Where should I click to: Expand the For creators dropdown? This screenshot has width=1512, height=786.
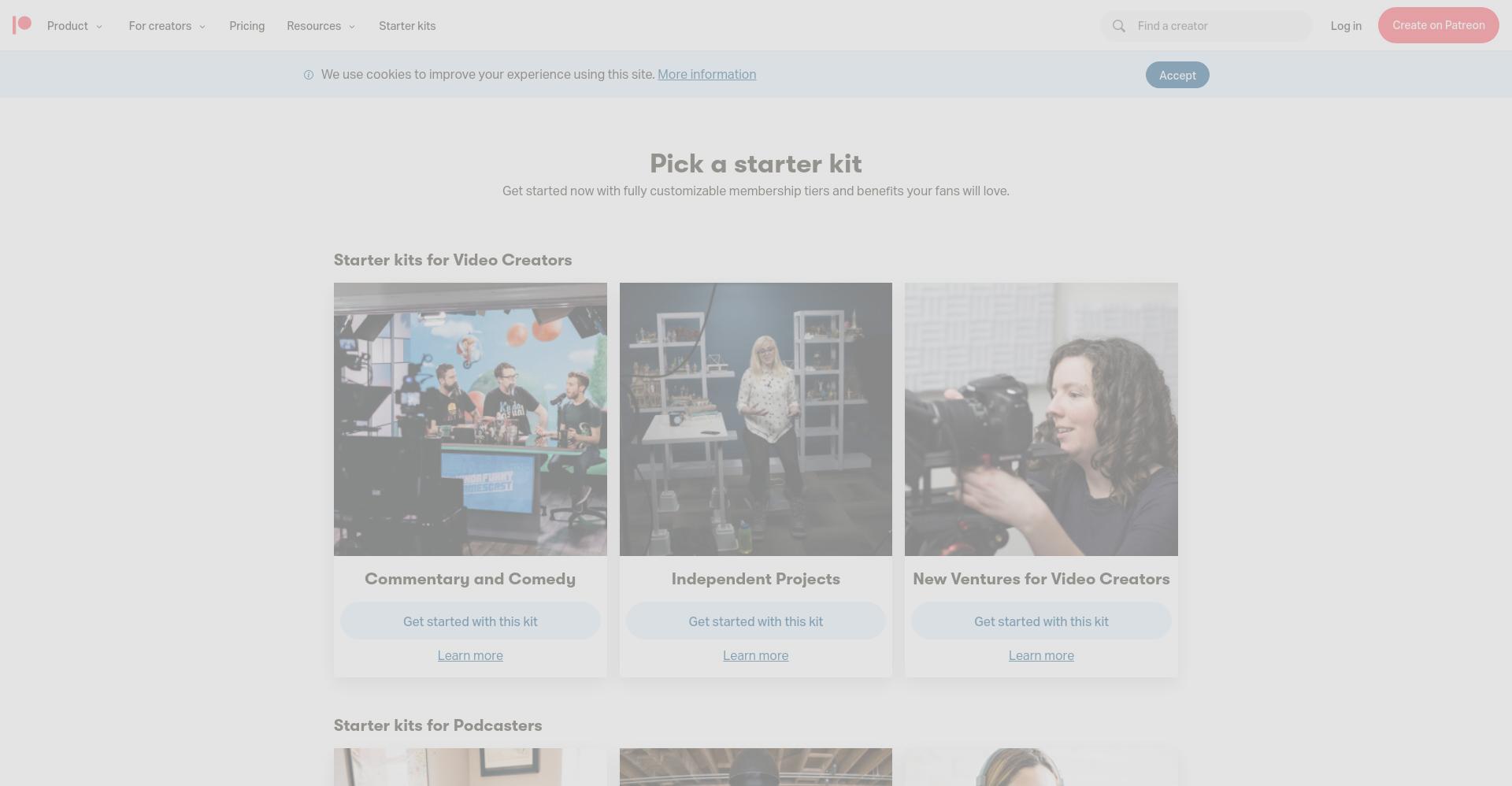pyautogui.click(x=167, y=26)
